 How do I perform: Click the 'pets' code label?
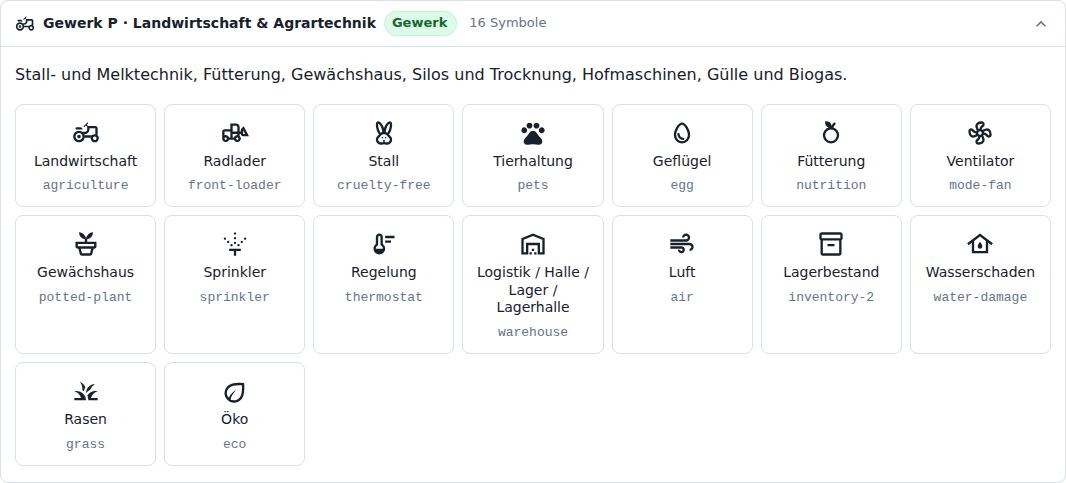(x=533, y=185)
